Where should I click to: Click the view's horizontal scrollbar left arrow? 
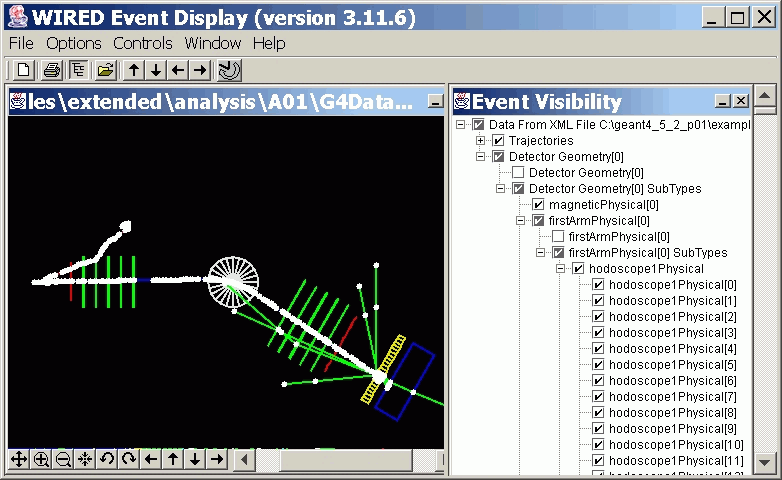point(244,460)
